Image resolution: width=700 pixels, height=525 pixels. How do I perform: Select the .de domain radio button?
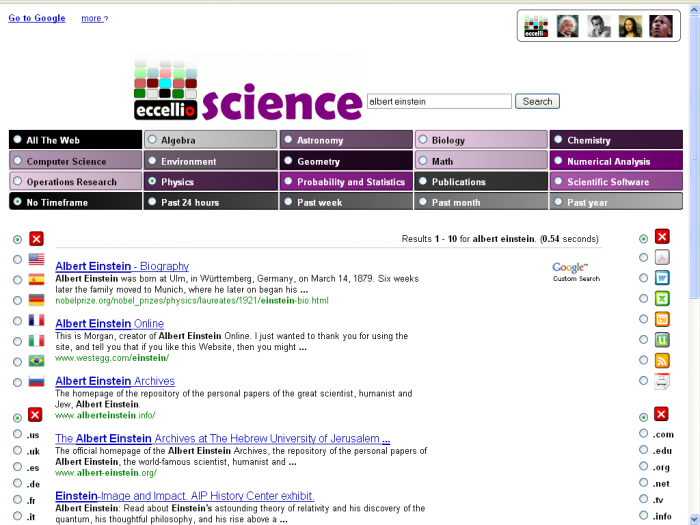point(17,483)
